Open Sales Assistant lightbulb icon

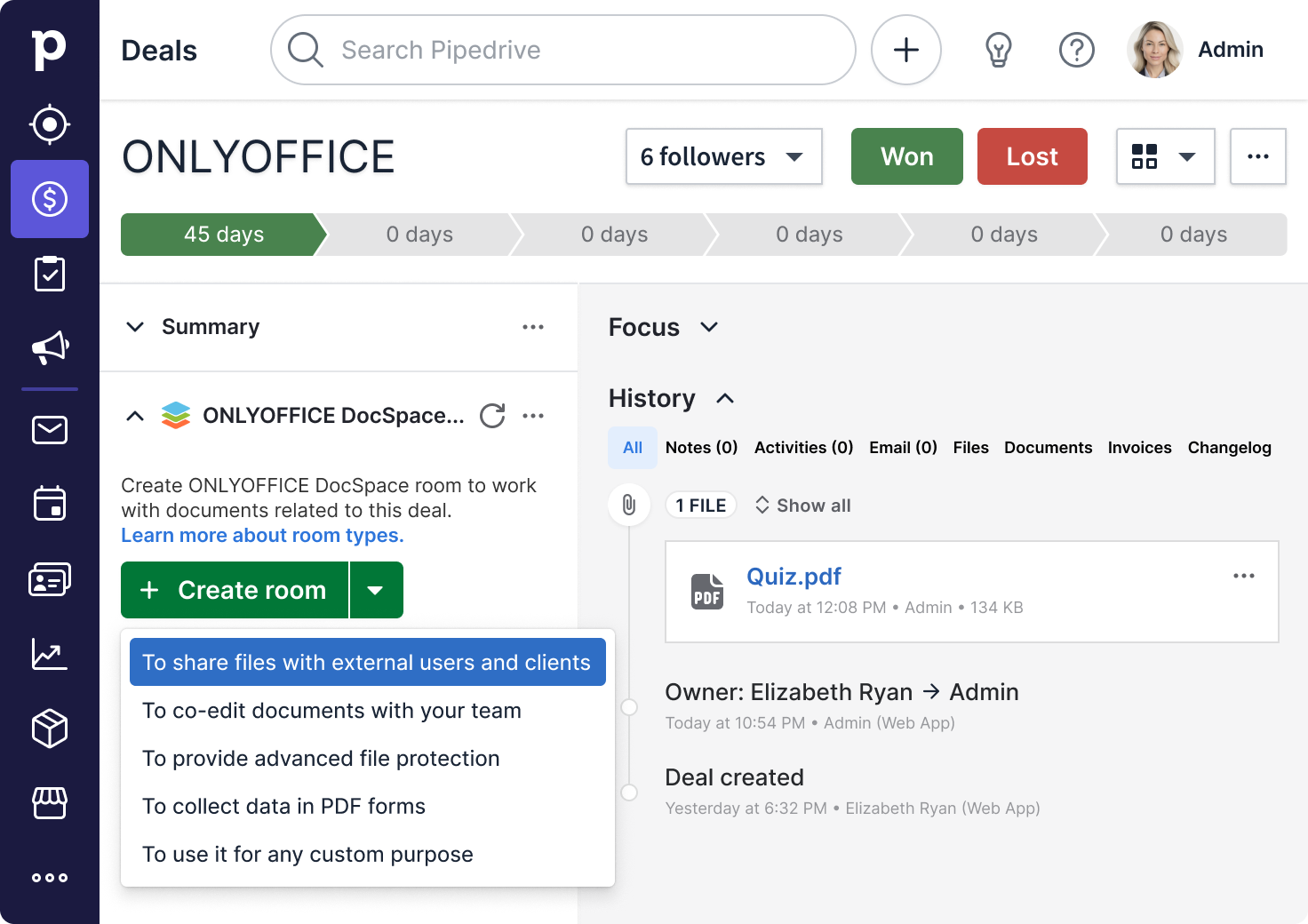(x=999, y=50)
